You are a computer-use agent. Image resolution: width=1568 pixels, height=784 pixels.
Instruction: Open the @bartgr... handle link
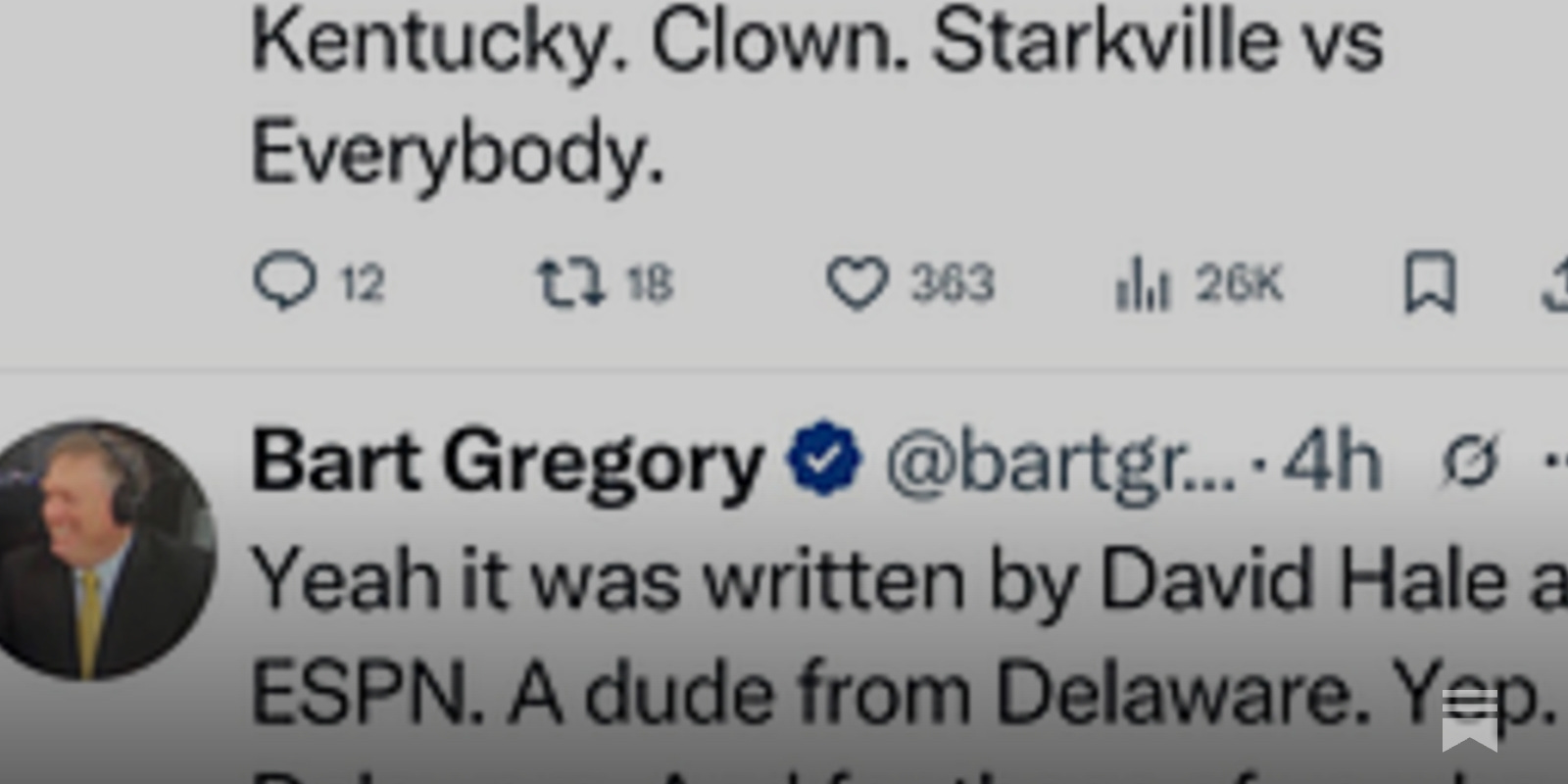[x=1062, y=461]
